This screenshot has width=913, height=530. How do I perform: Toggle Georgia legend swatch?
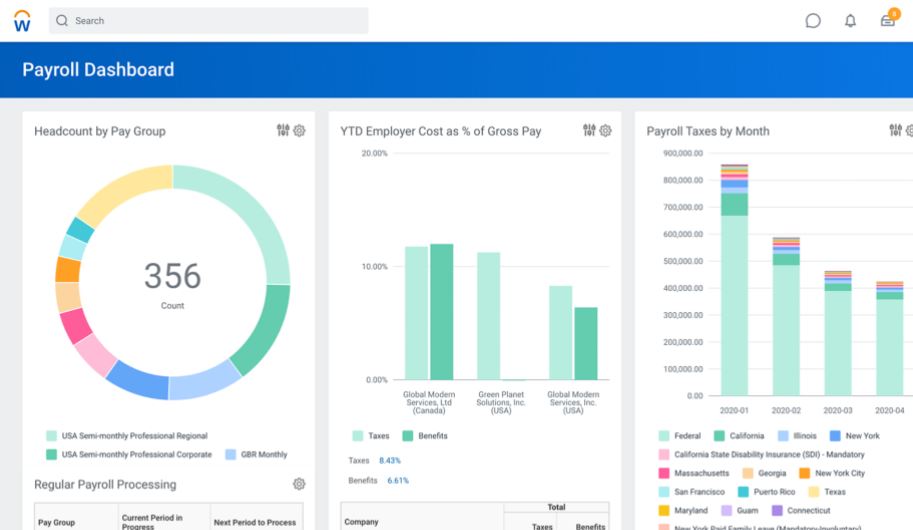coord(748,473)
